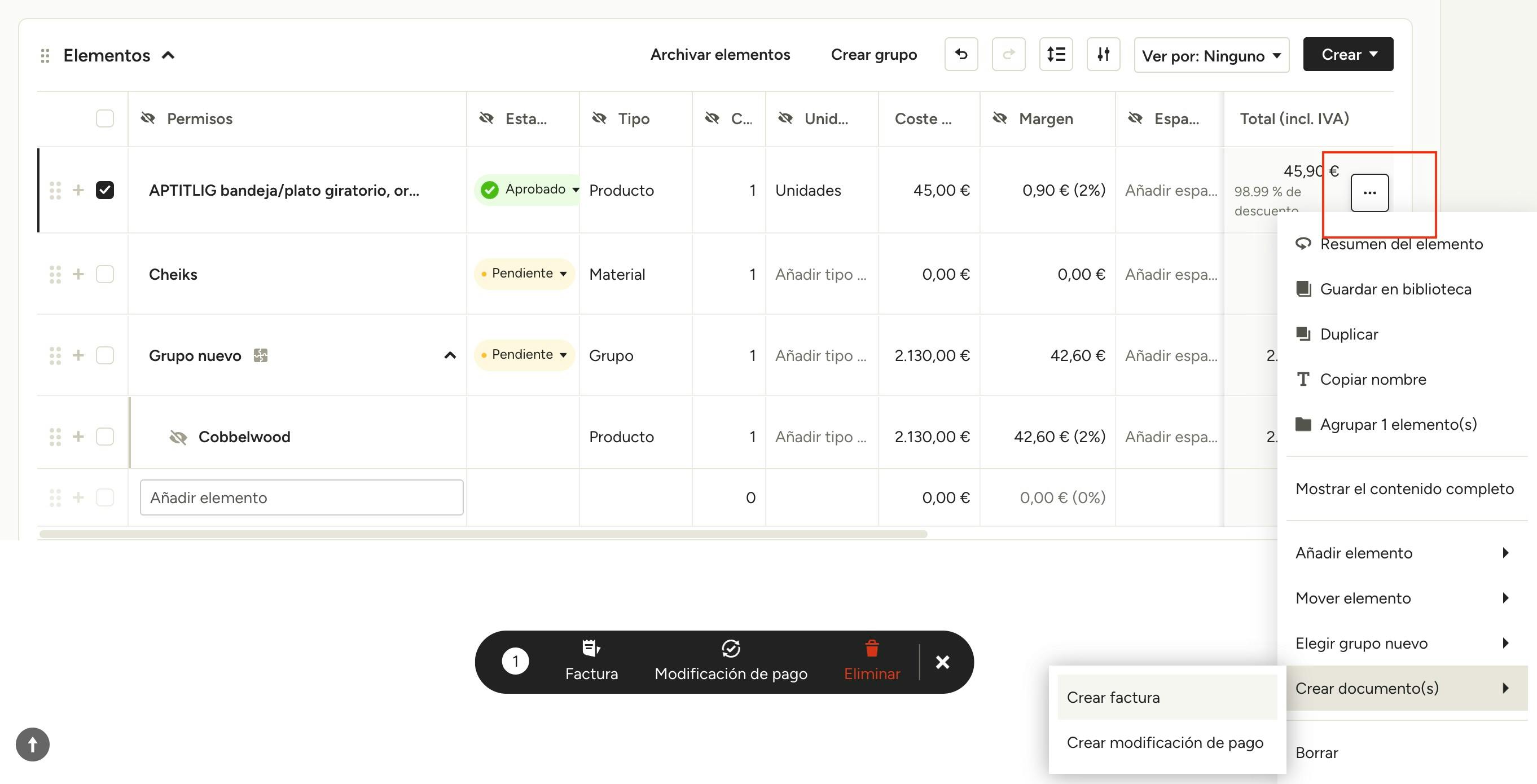Click the plus icon in Grupo nuevo row

point(78,355)
